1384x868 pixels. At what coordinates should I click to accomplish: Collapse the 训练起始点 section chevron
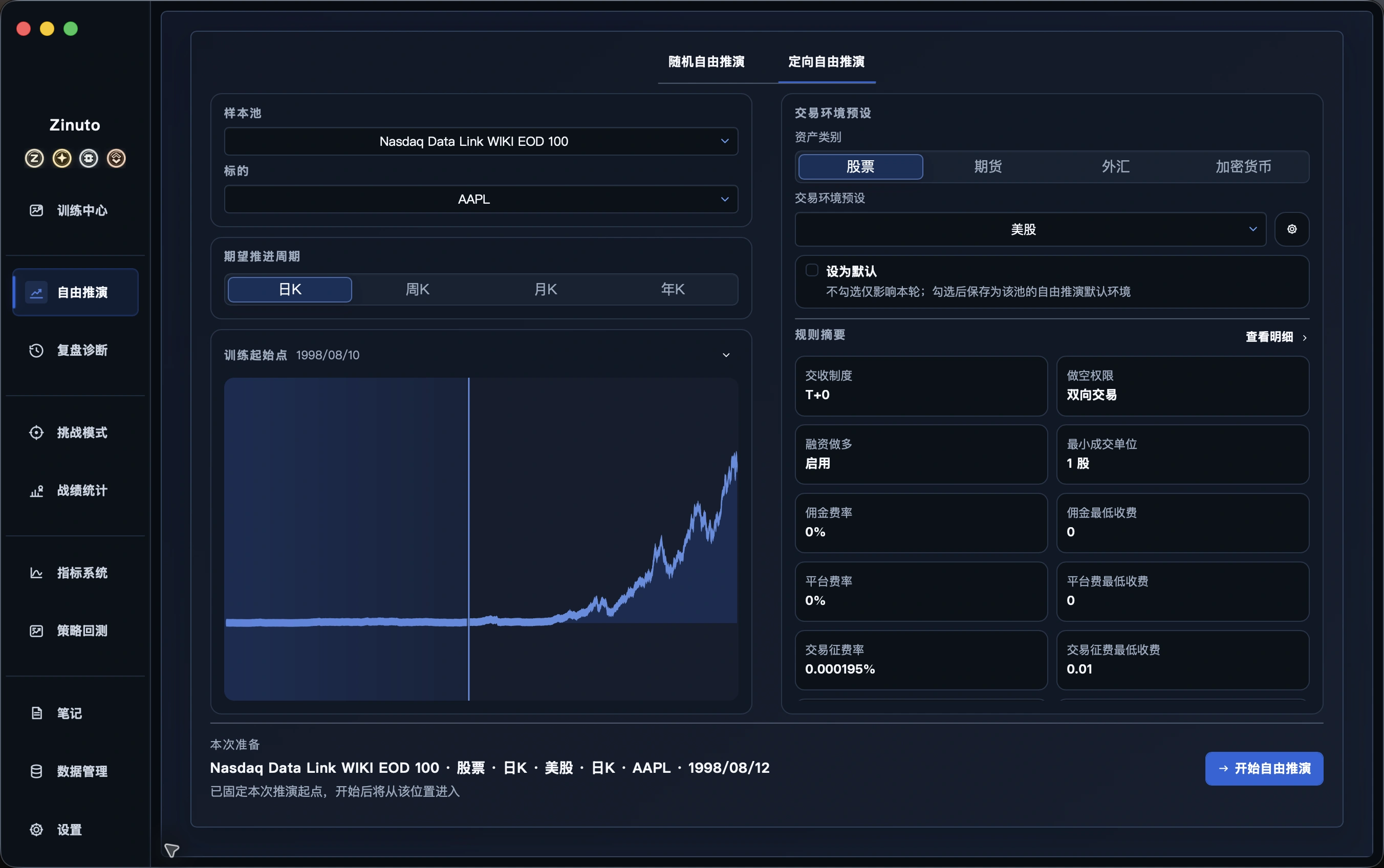point(726,355)
